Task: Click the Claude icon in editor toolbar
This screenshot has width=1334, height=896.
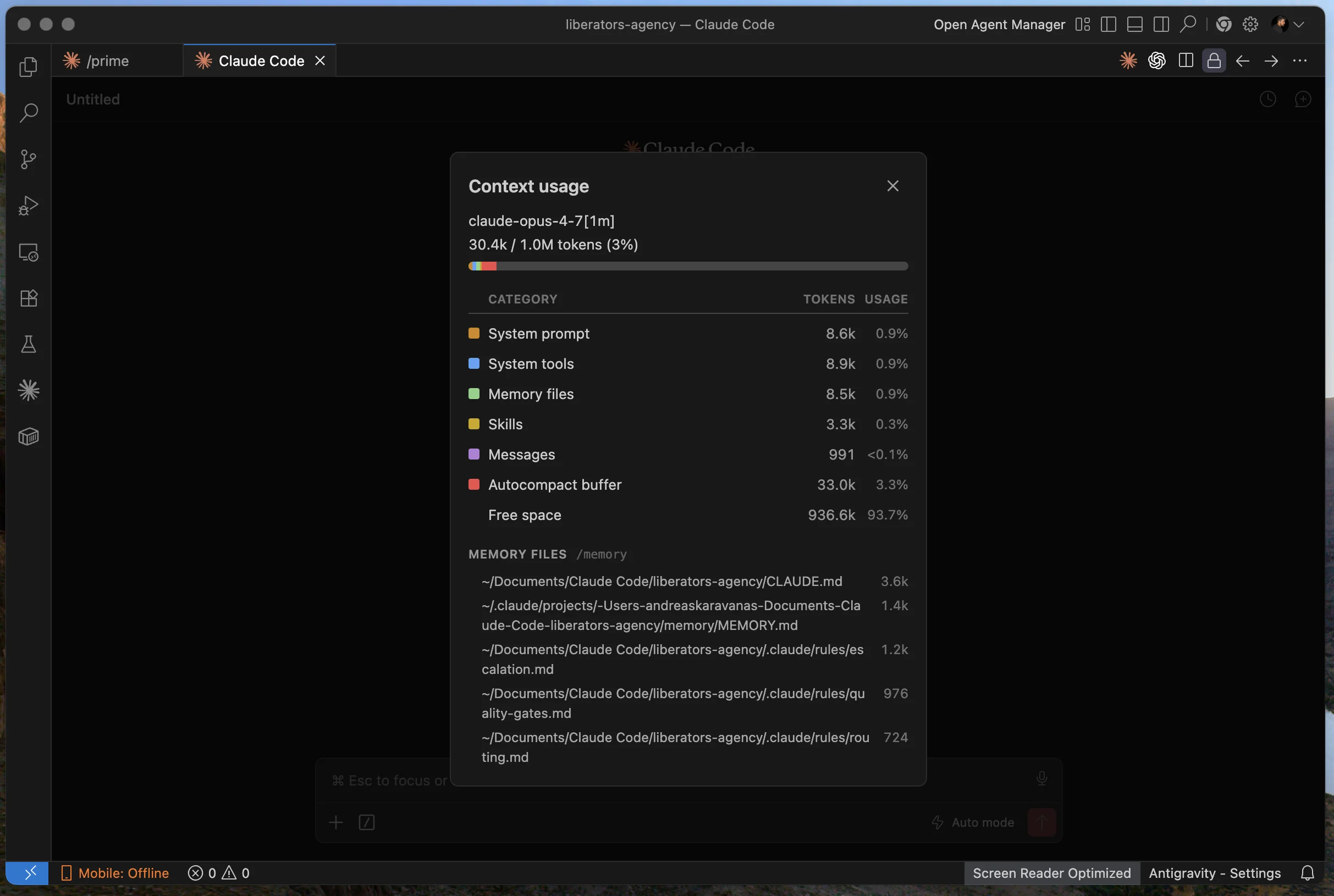Action: 1128,60
